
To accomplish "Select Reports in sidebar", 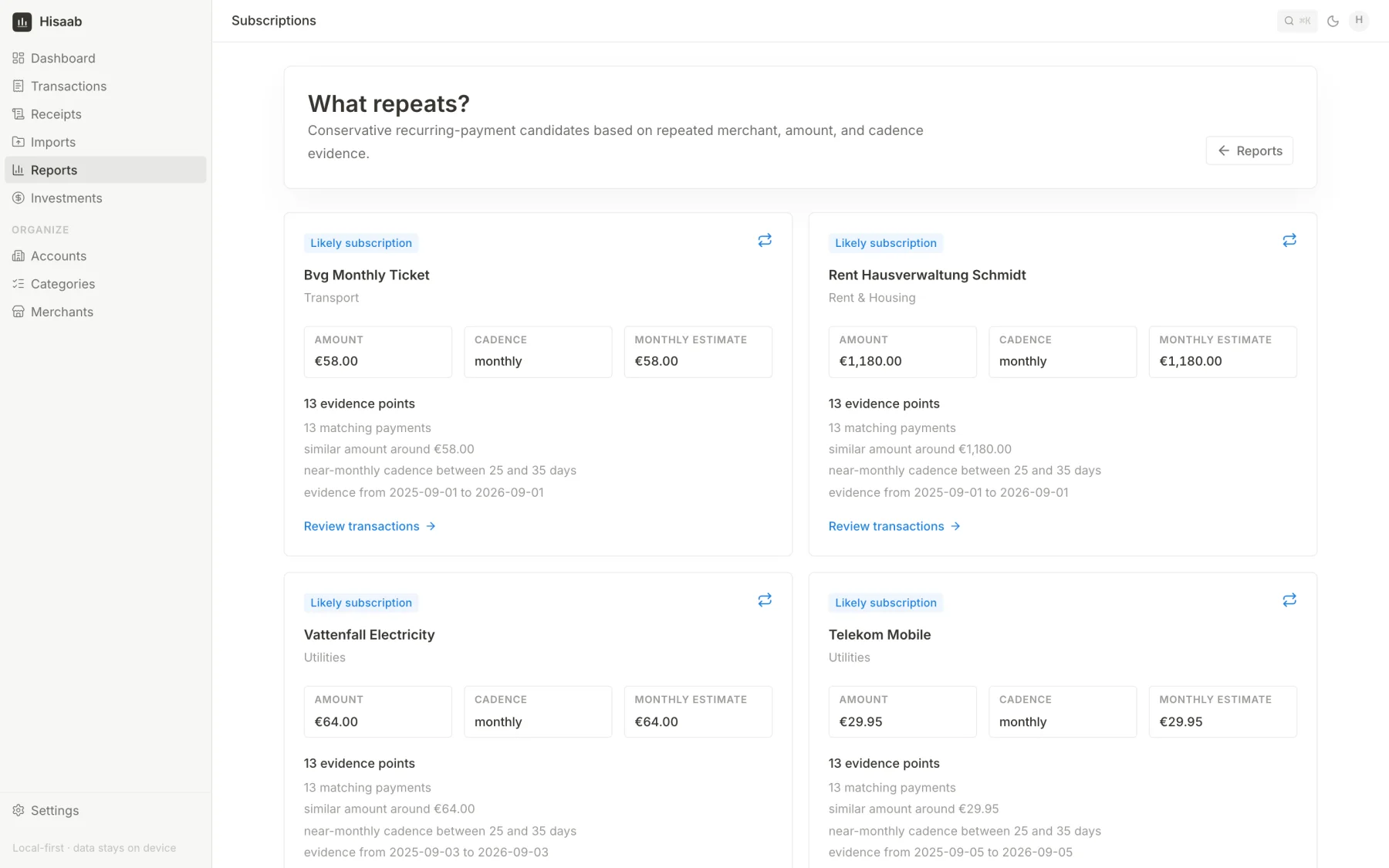I will (x=106, y=170).
